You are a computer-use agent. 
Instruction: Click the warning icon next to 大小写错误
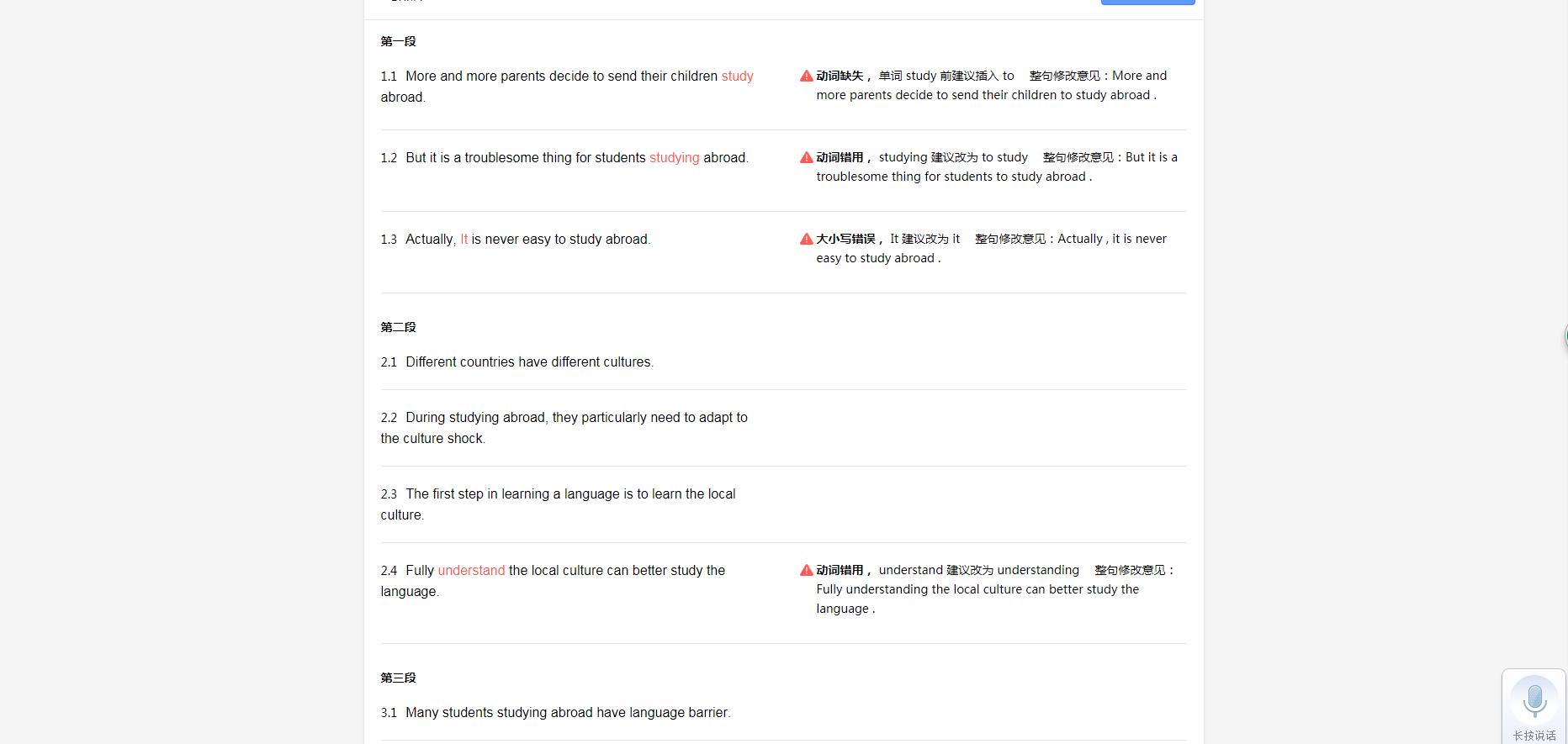click(806, 239)
